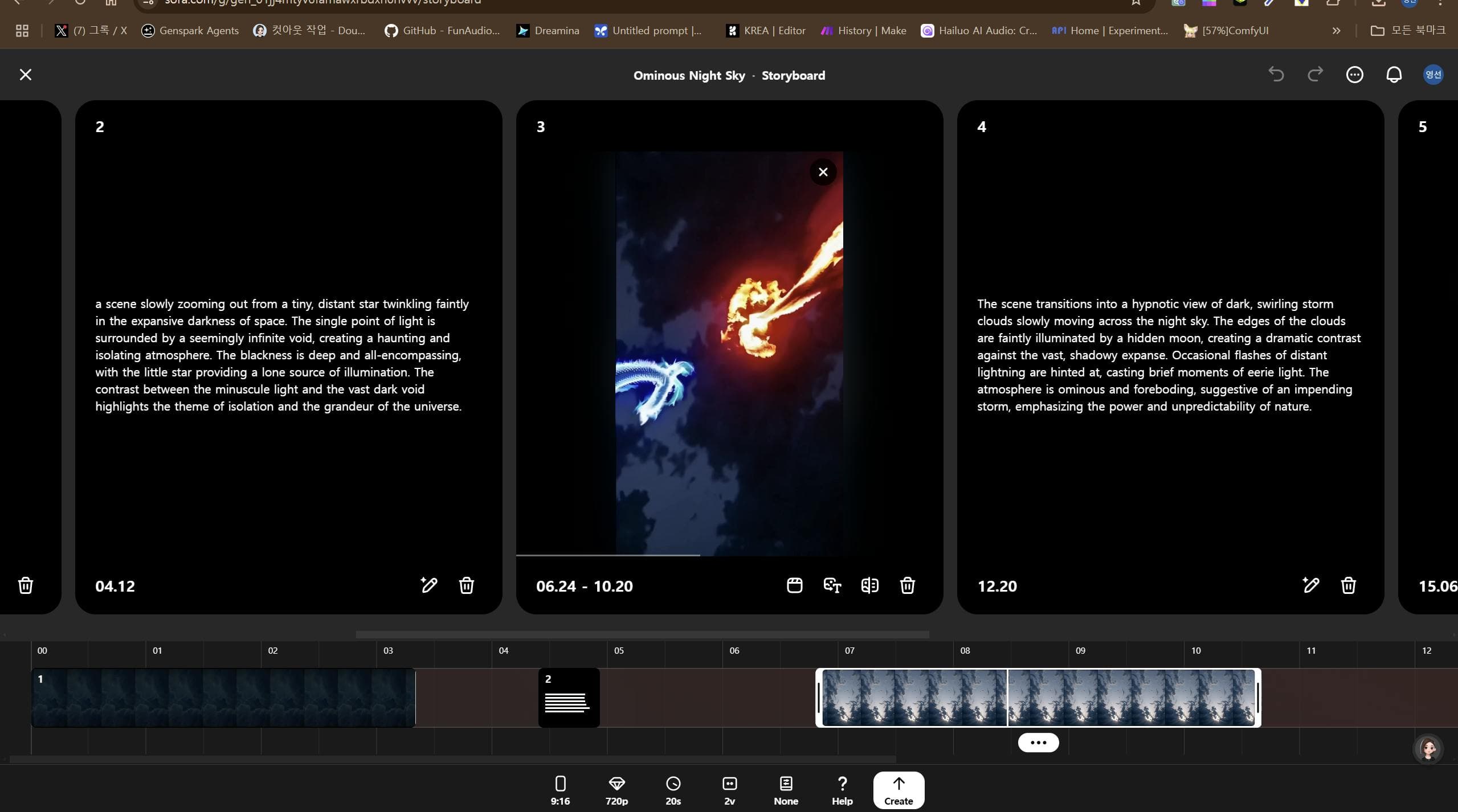The width and height of the screenshot is (1458, 812).
Task: Click the 05 second timeline marker
Action: [x=619, y=650]
